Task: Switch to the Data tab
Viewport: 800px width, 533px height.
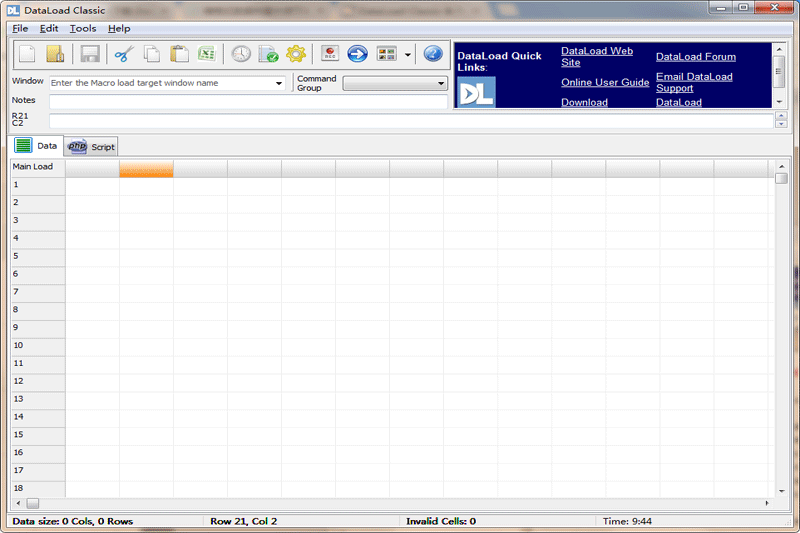Action: click(36, 146)
